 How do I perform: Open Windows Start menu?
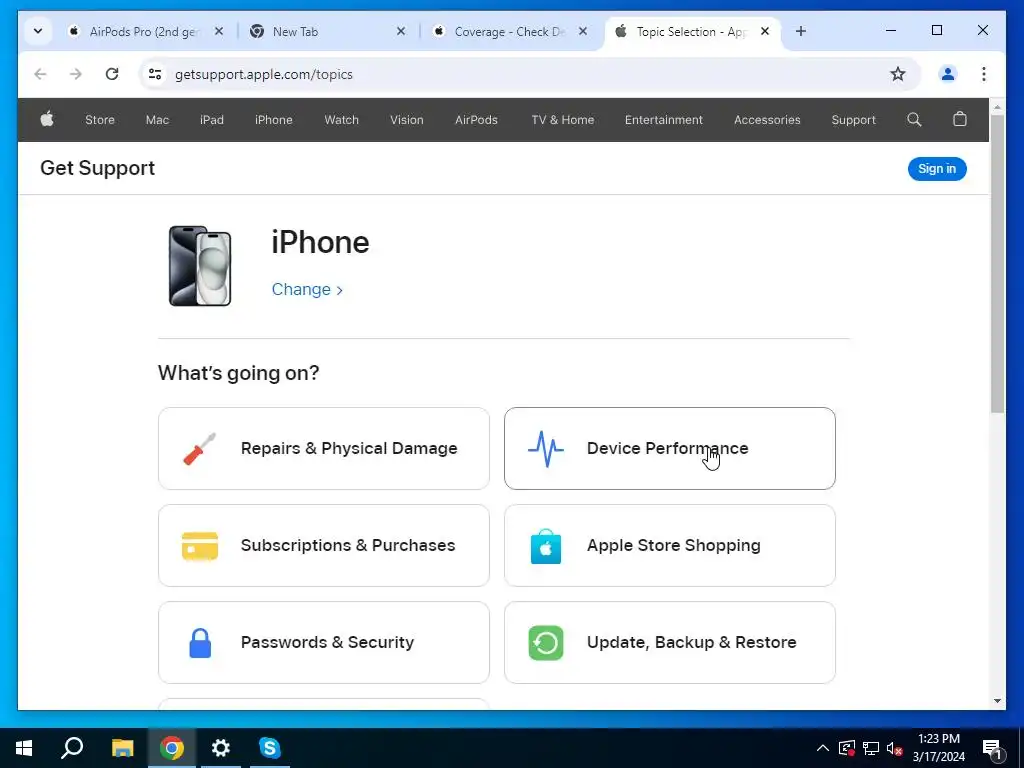[24, 748]
